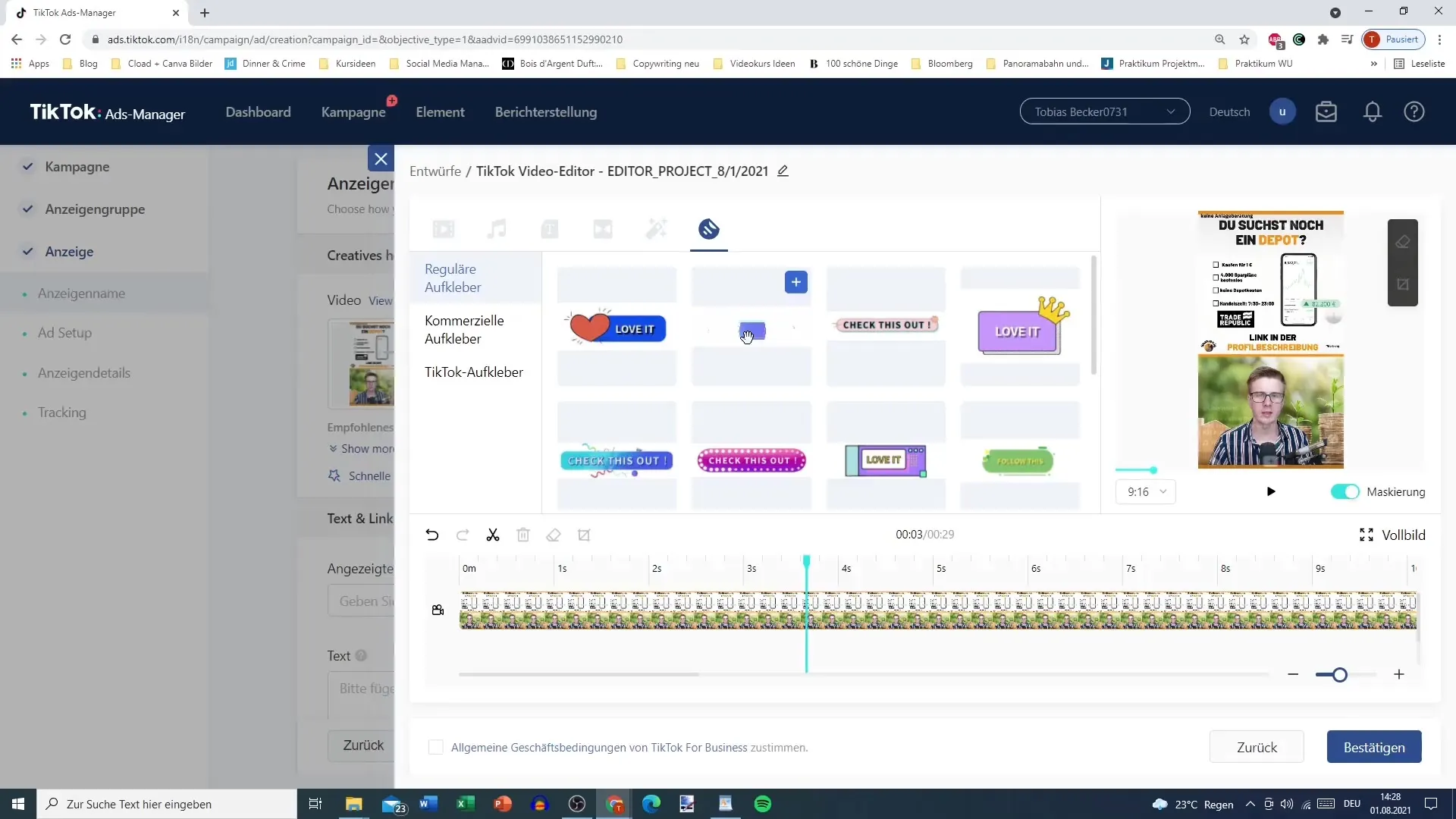Open the Bloomberg bookmark
1456x819 pixels.
942,64
